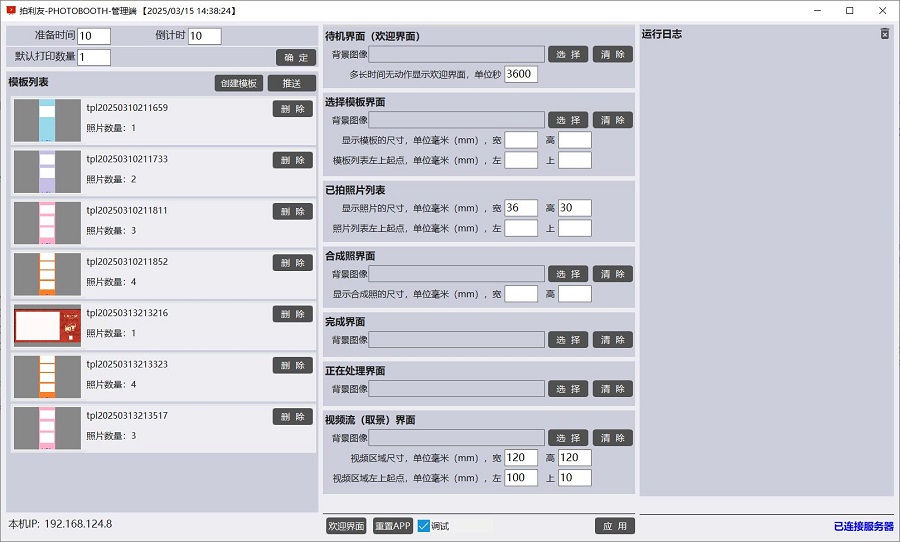The height and width of the screenshot is (542, 900).
Task: Delete template tpl20250310211659
Action: (292, 109)
